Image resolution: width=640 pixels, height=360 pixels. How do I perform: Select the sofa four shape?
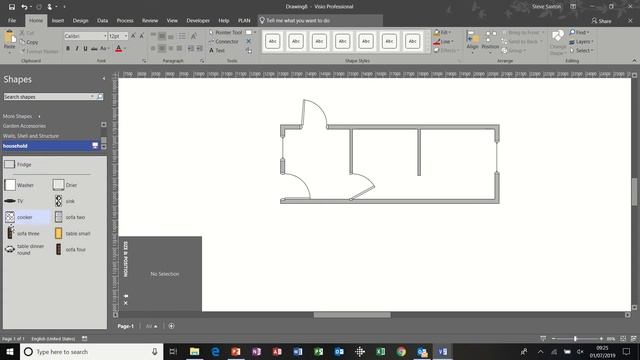coord(71,249)
